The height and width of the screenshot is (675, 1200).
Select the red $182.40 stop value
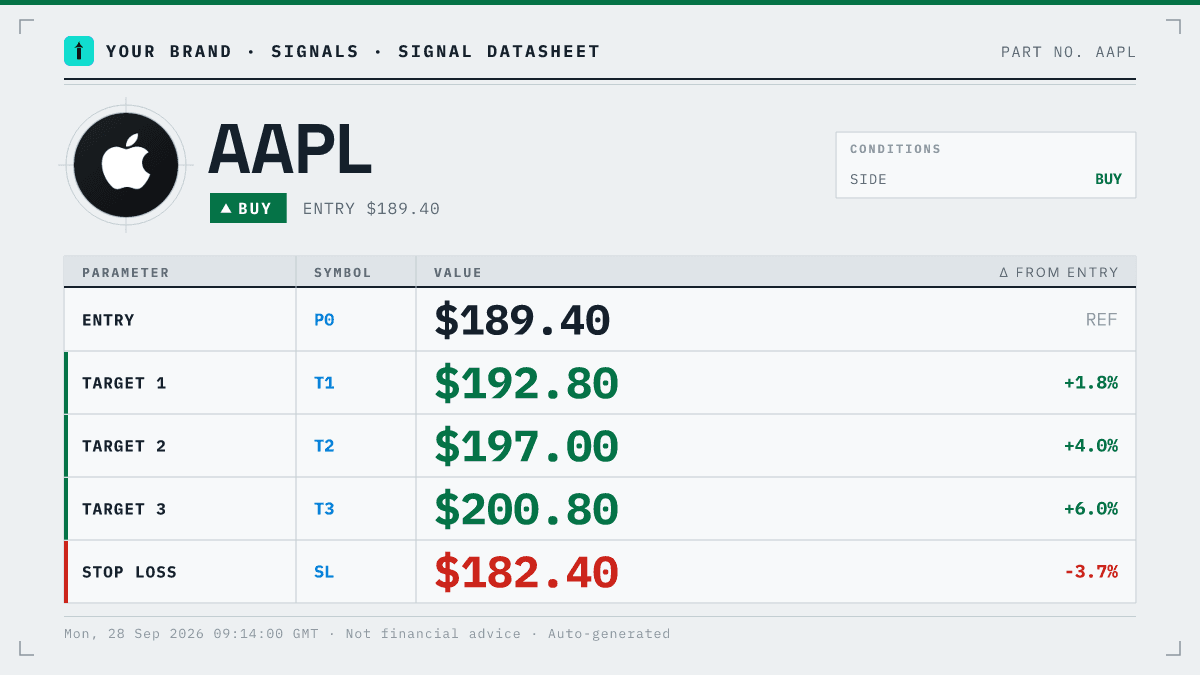tap(526, 573)
